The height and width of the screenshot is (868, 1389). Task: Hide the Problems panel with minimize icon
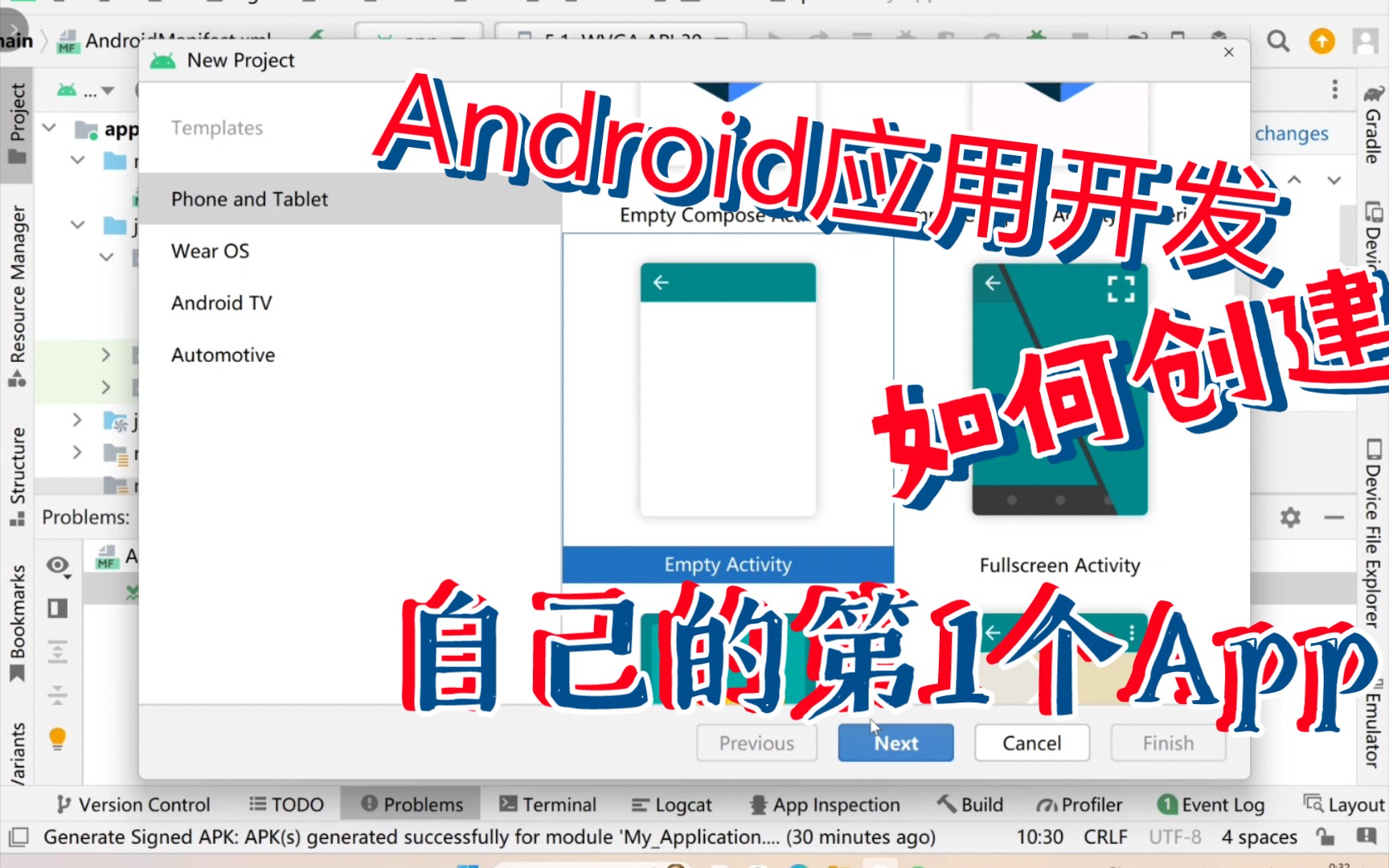point(1334,518)
